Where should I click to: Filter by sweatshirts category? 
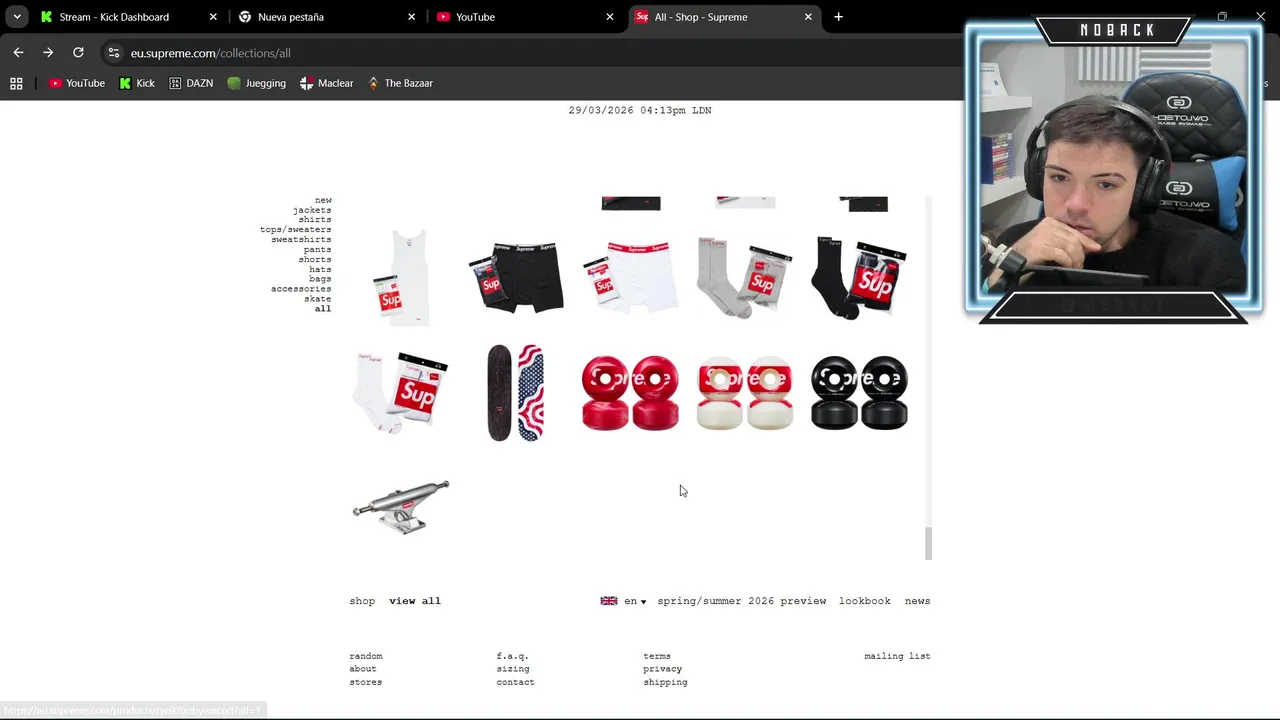(301, 240)
